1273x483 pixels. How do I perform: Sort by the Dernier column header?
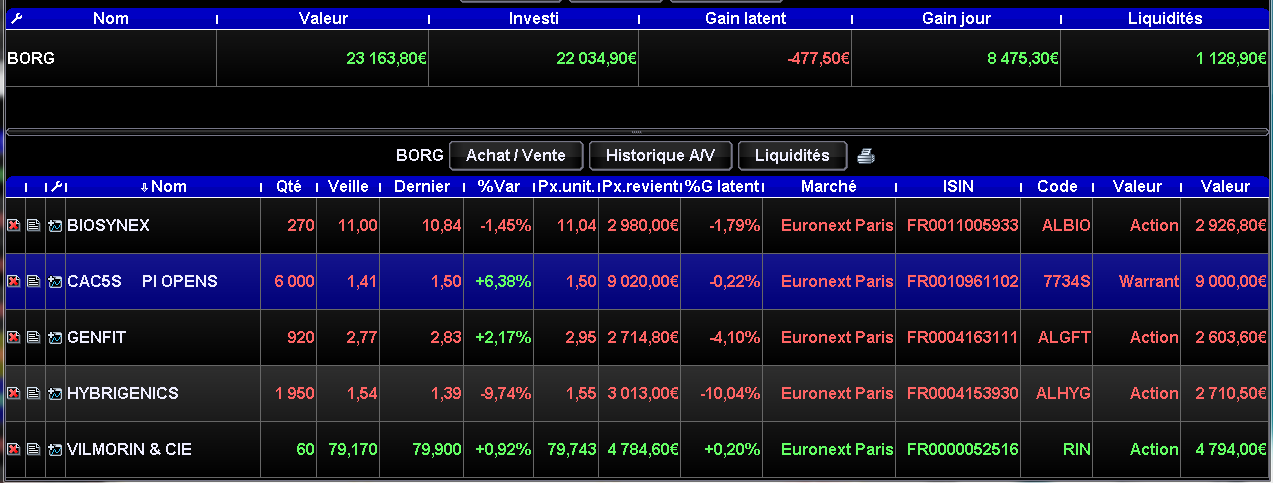click(x=422, y=186)
